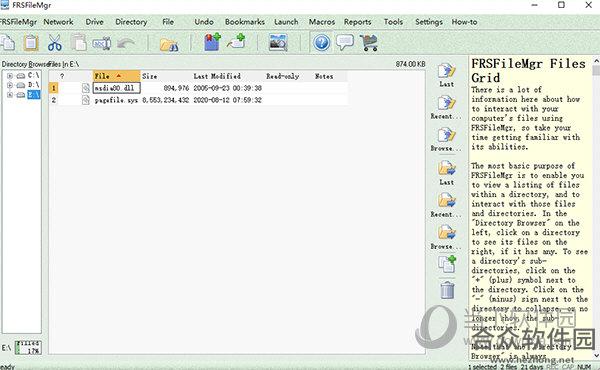Click the Rename toolbar icon
The height and width of the screenshot is (370, 600).
pos(102,43)
